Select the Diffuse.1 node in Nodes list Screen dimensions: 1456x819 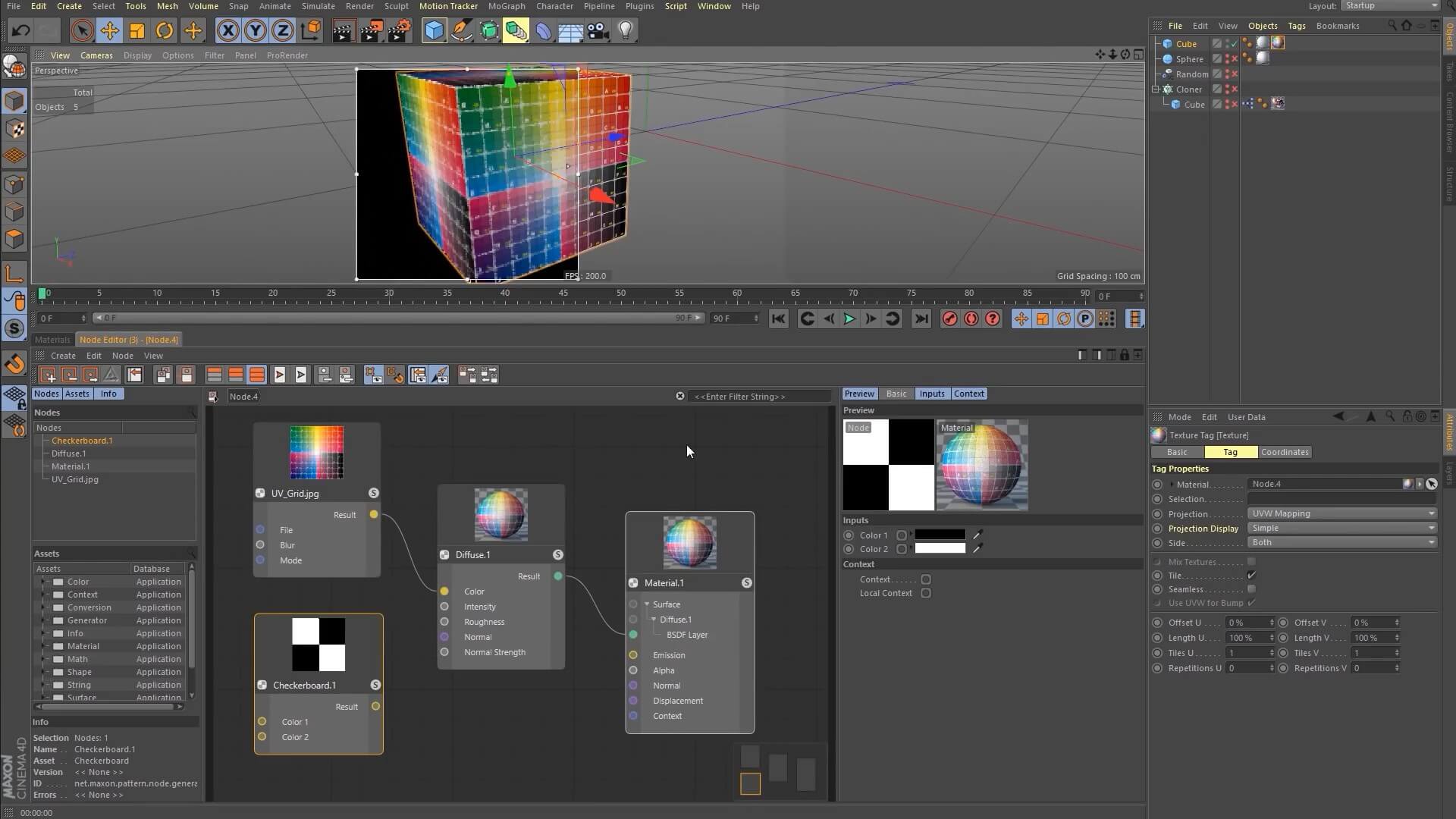pyautogui.click(x=68, y=453)
